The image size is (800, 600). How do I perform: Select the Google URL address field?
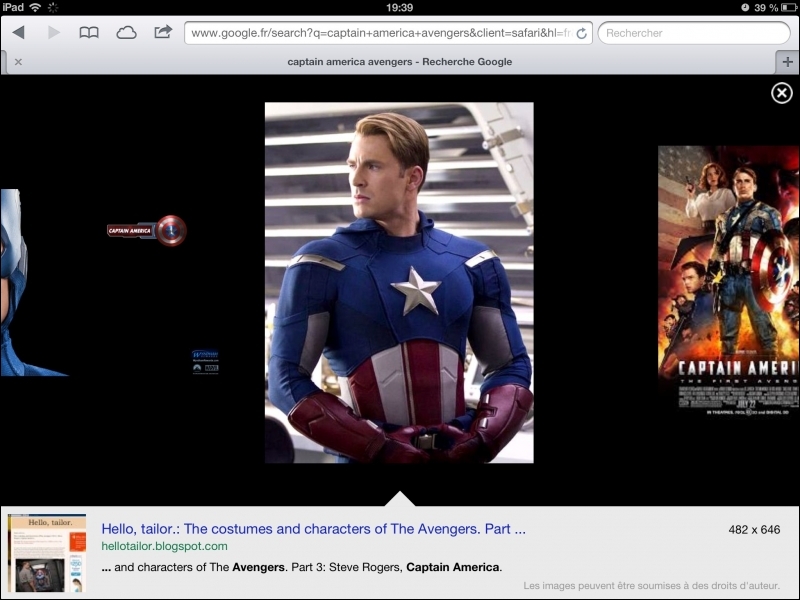[x=388, y=33]
